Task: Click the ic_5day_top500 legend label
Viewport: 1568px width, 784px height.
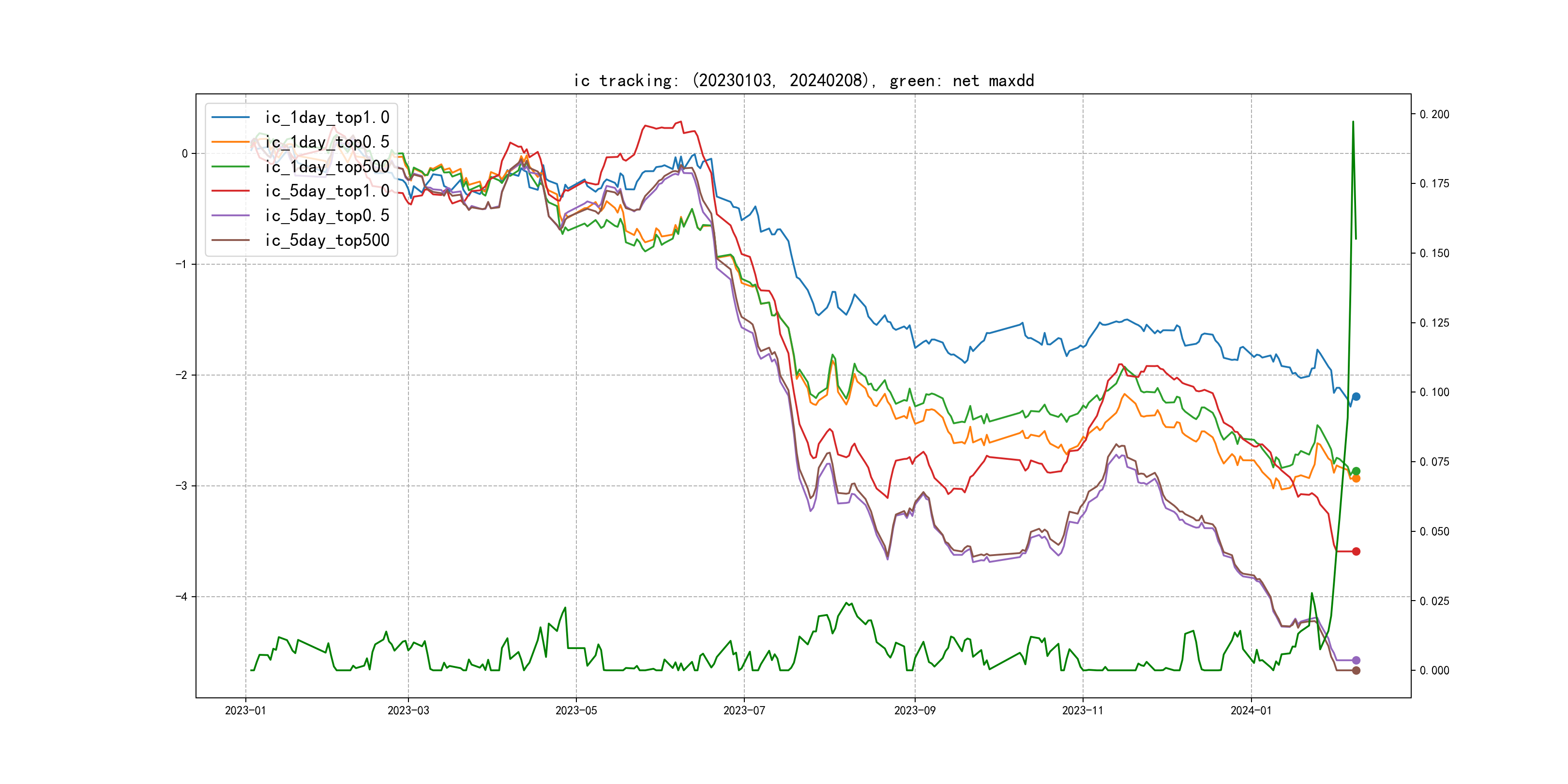Action: pos(327,240)
